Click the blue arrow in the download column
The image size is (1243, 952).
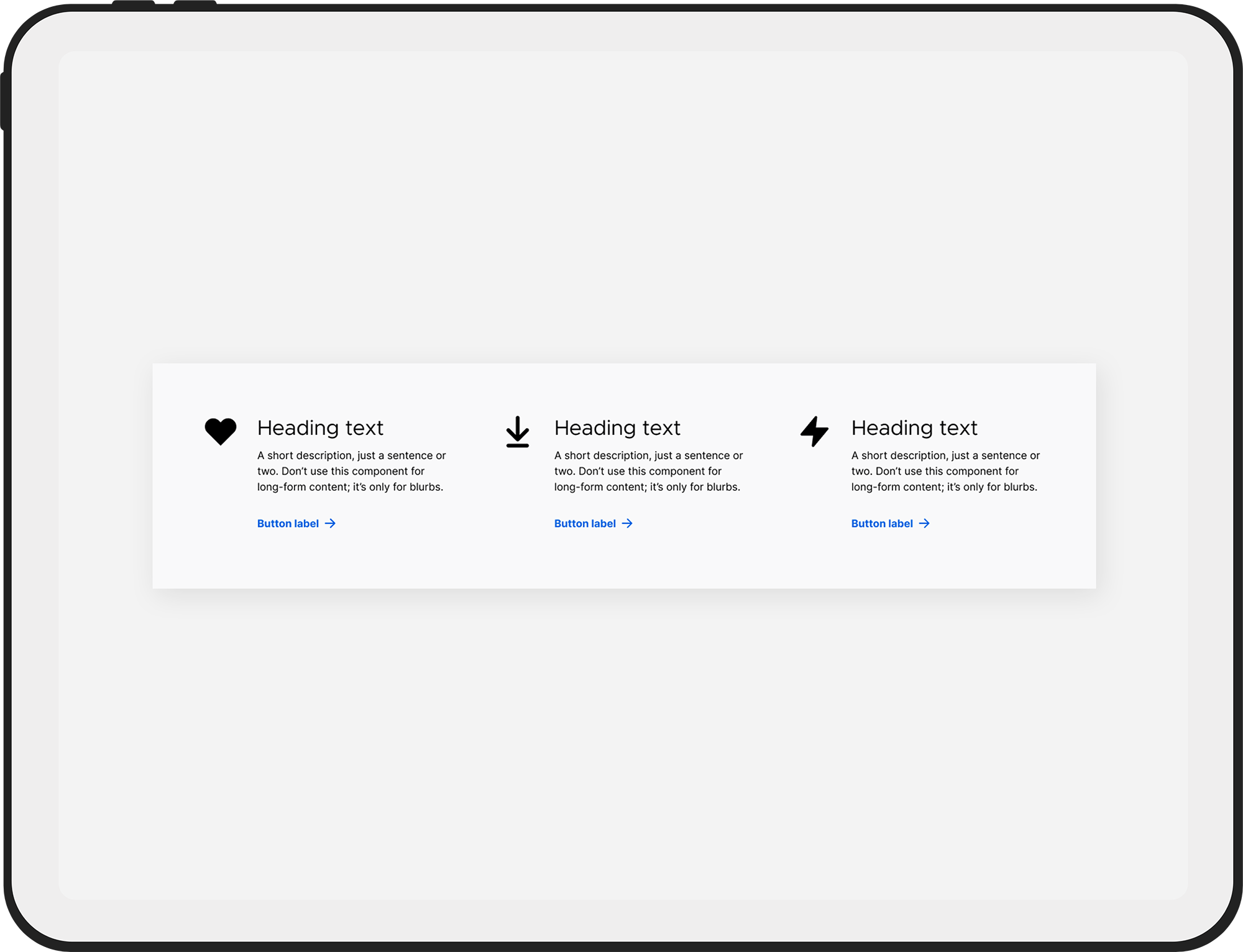click(x=627, y=523)
